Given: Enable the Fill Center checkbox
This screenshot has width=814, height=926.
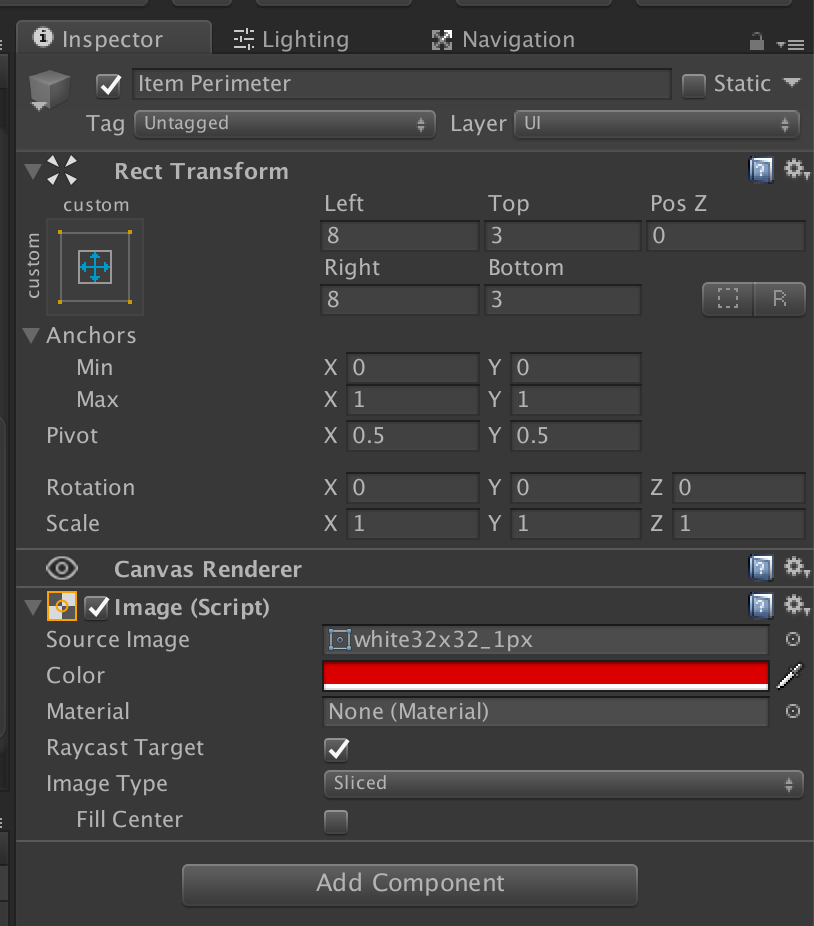Looking at the screenshot, I should [335, 820].
